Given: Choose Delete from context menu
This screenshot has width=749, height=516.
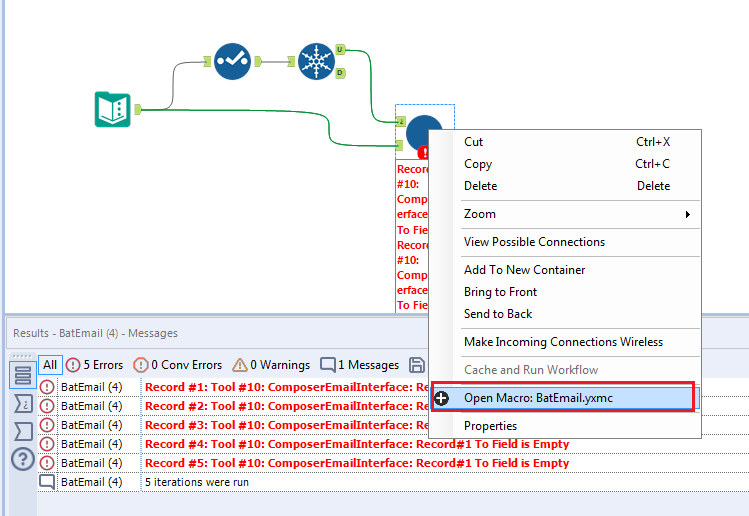Looking at the screenshot, I should tap(565, 186).
